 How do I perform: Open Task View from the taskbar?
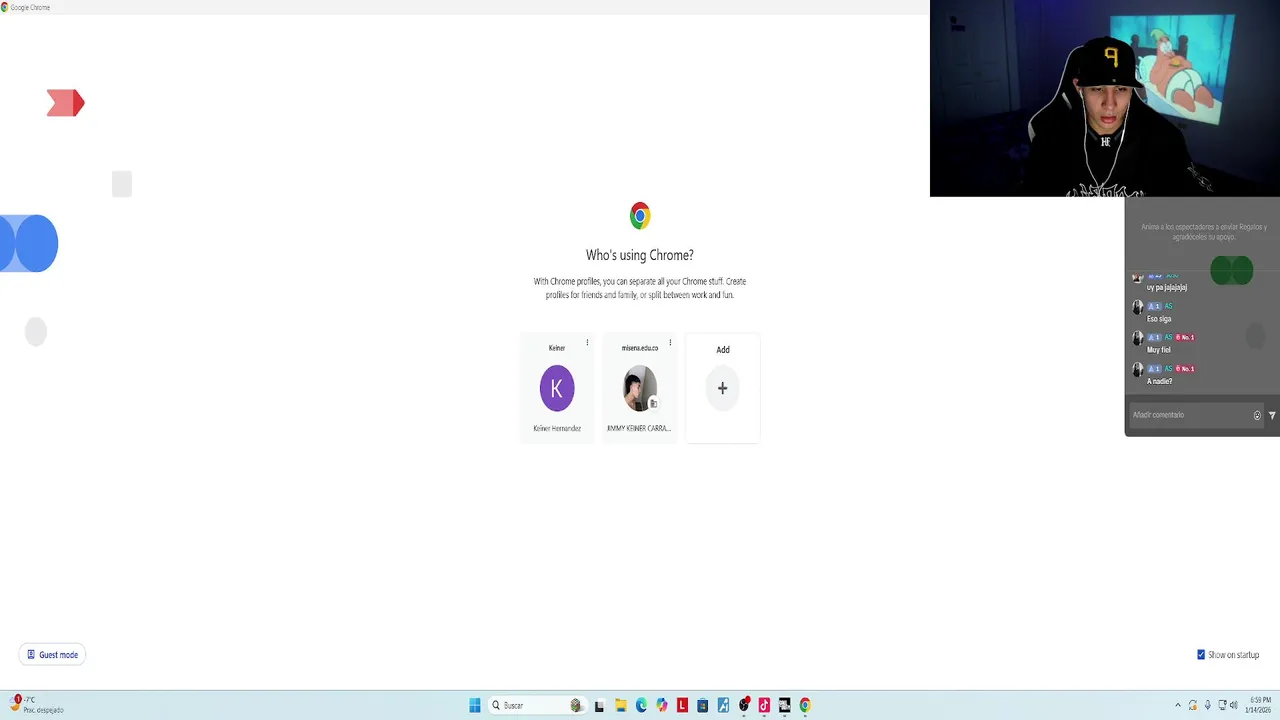599,705
